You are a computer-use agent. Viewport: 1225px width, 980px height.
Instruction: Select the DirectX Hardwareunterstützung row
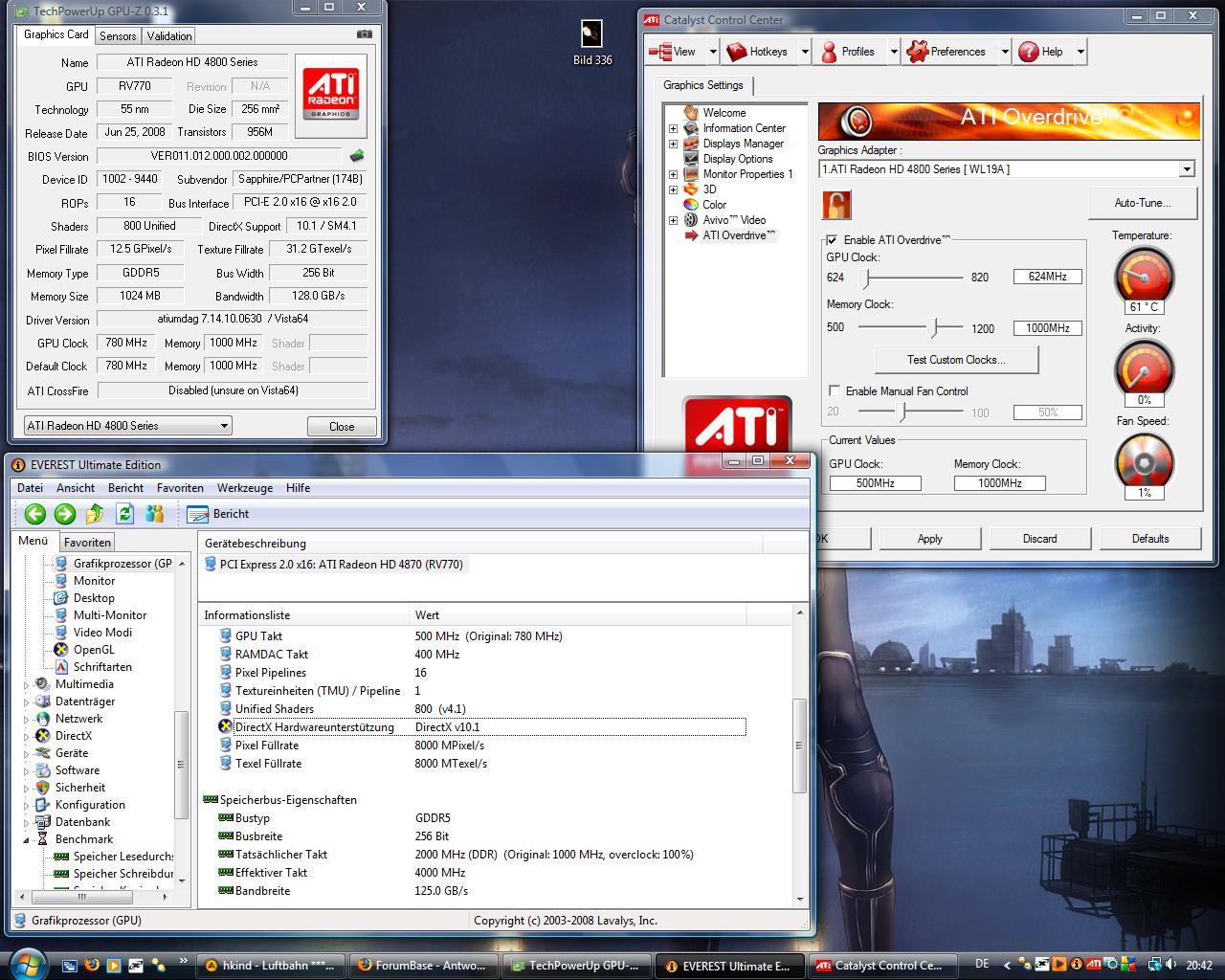click(x=482, y=727)
